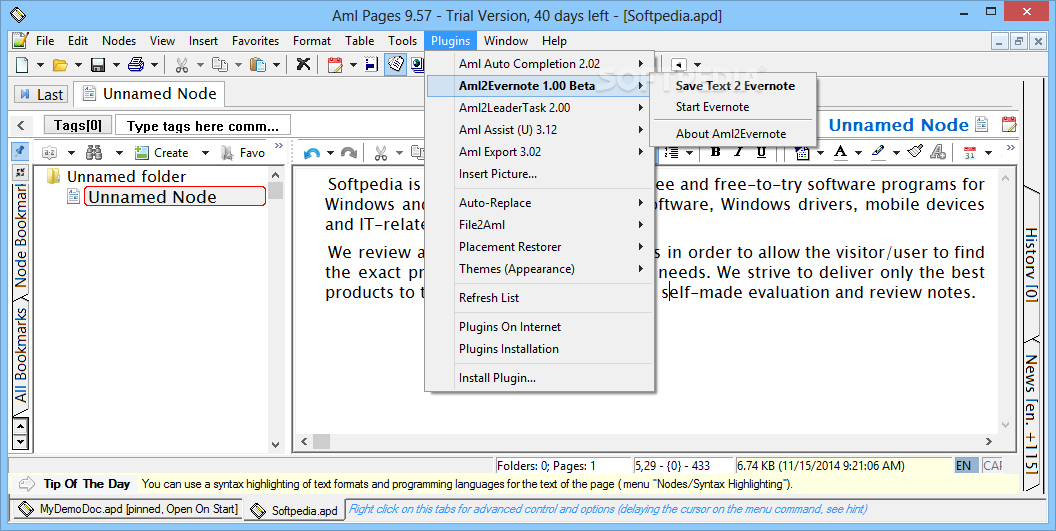Click the A-Z sort icon in the tree toolbar
The width and height of the screenshot is (1056, 531).
pos(50,153)
